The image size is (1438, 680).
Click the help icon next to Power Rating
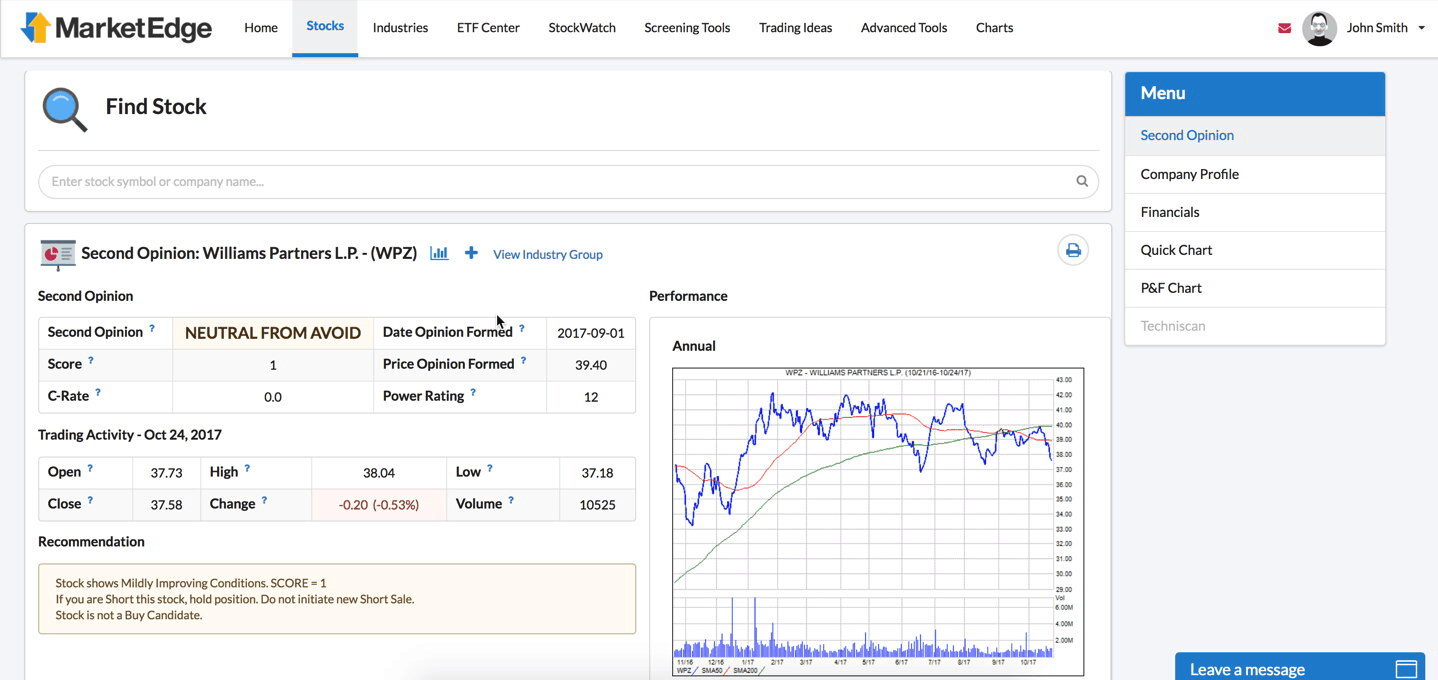tap(473, 392)
